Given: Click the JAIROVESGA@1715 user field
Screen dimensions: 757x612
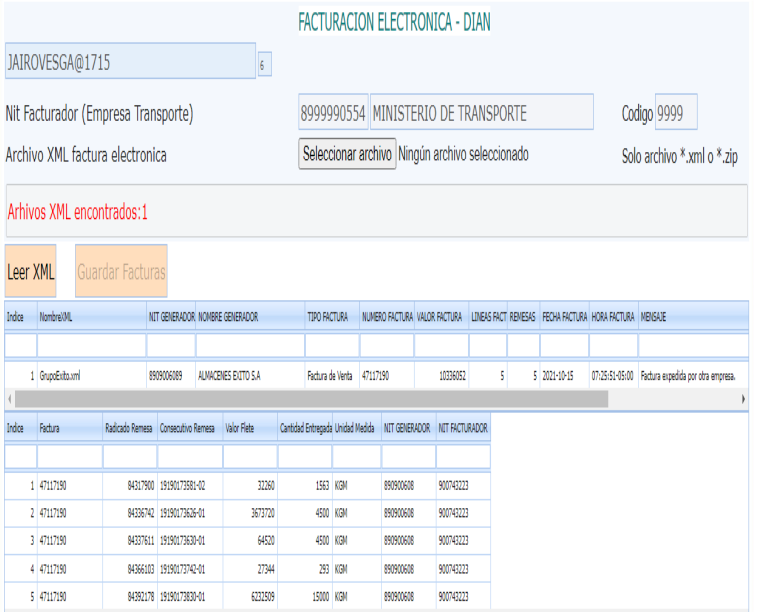Looking at the screenshot, I should (130, 61).
